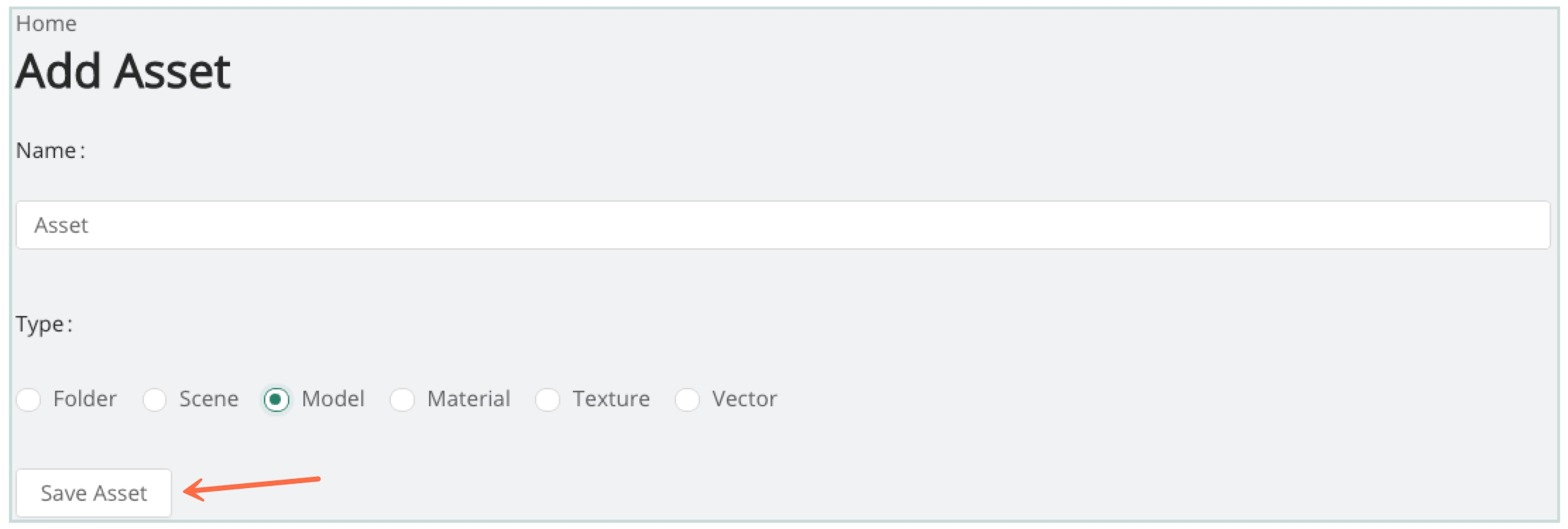Pick the Material type radio button

click(402, 400)
